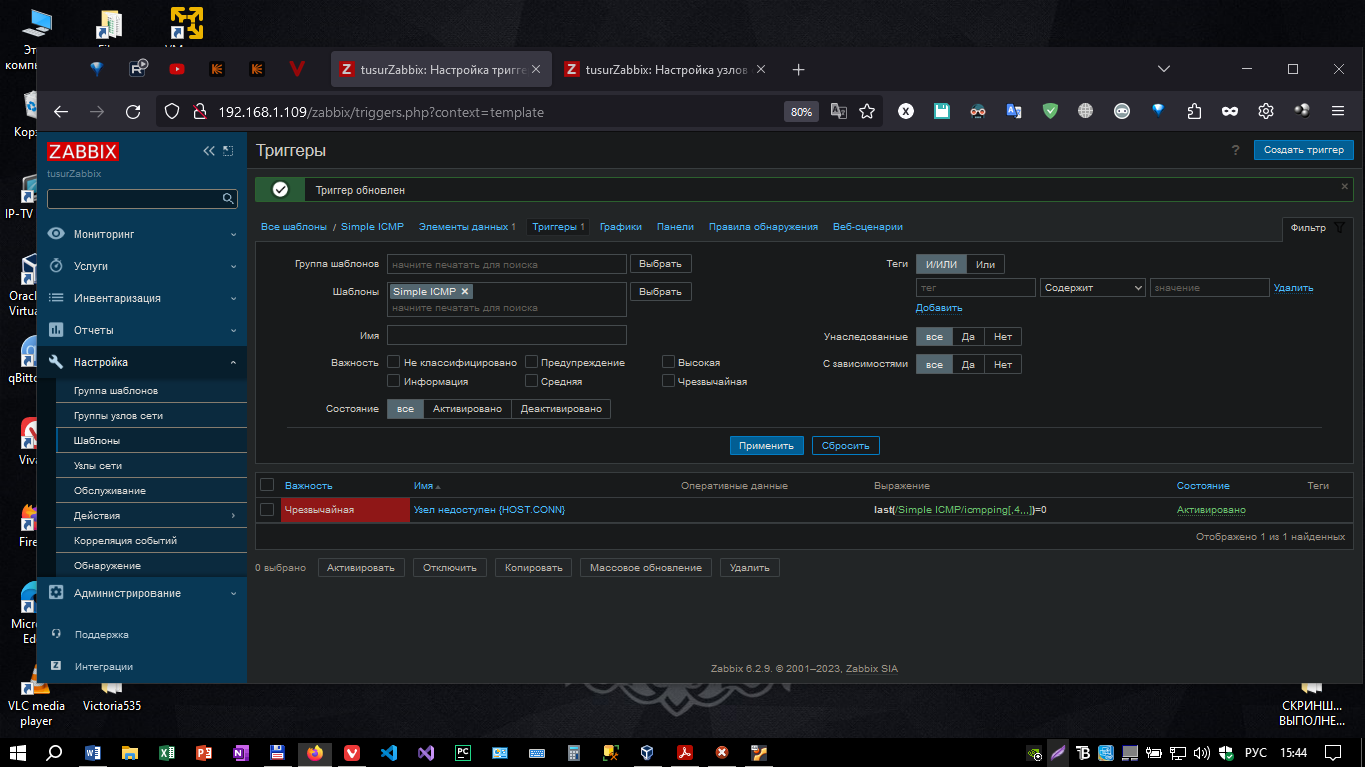The image size is (1365, 767).
Task: Open the 'Содержит' tag operator dropdown
Action: (x=1092, y=288)
